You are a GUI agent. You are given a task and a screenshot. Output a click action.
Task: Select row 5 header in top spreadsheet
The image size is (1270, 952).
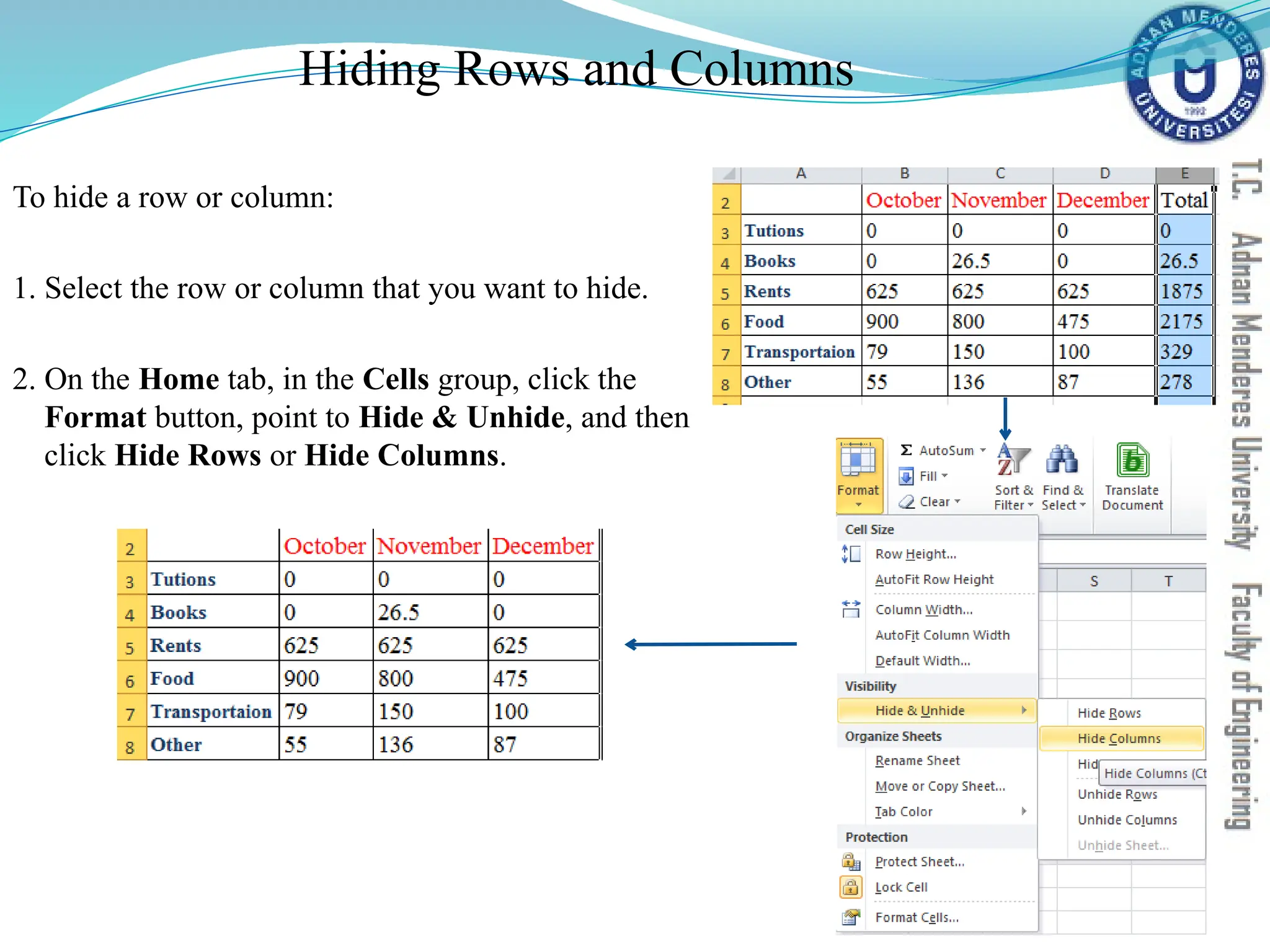coord(726,291)
